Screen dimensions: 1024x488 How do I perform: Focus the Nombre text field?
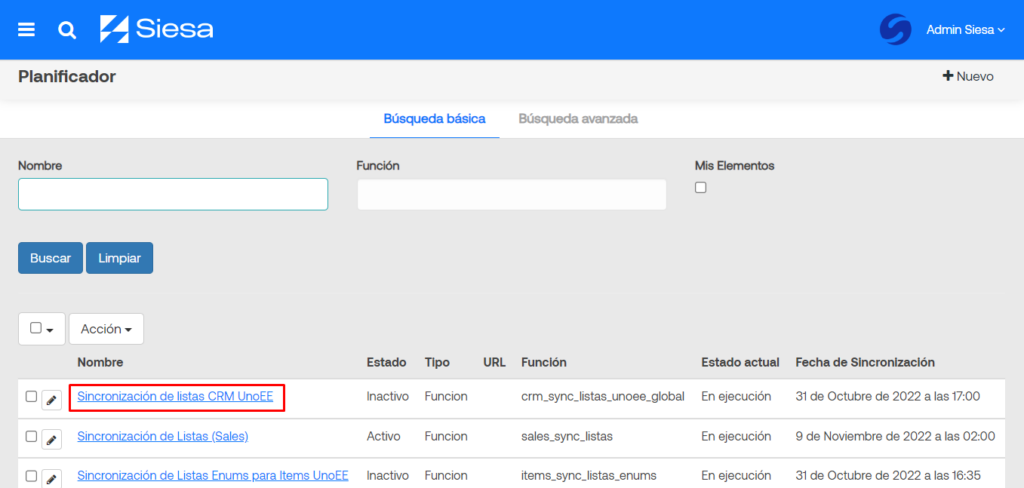173,194
